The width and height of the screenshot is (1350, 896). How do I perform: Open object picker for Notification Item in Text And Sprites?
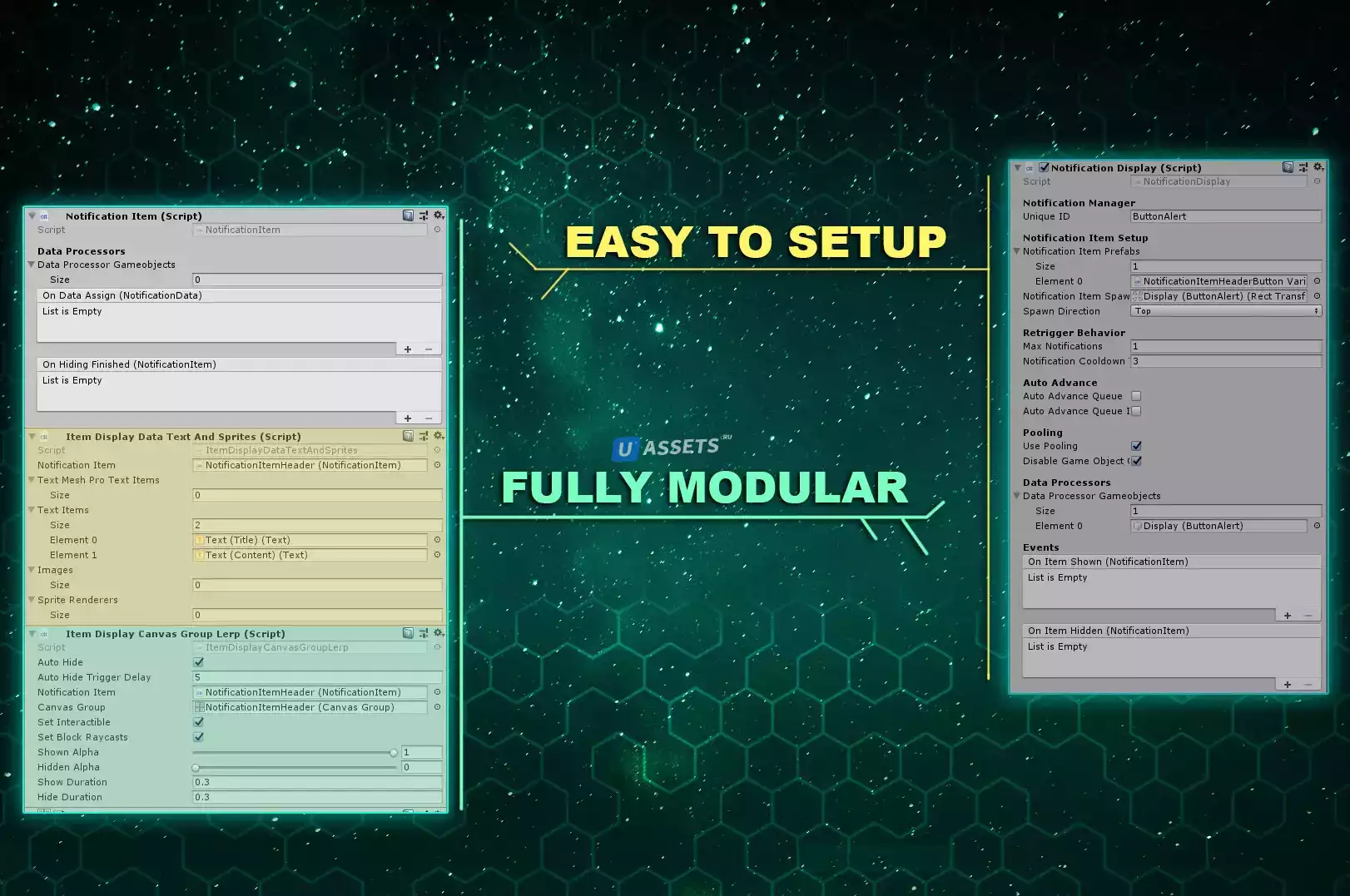tap(437, 465)
